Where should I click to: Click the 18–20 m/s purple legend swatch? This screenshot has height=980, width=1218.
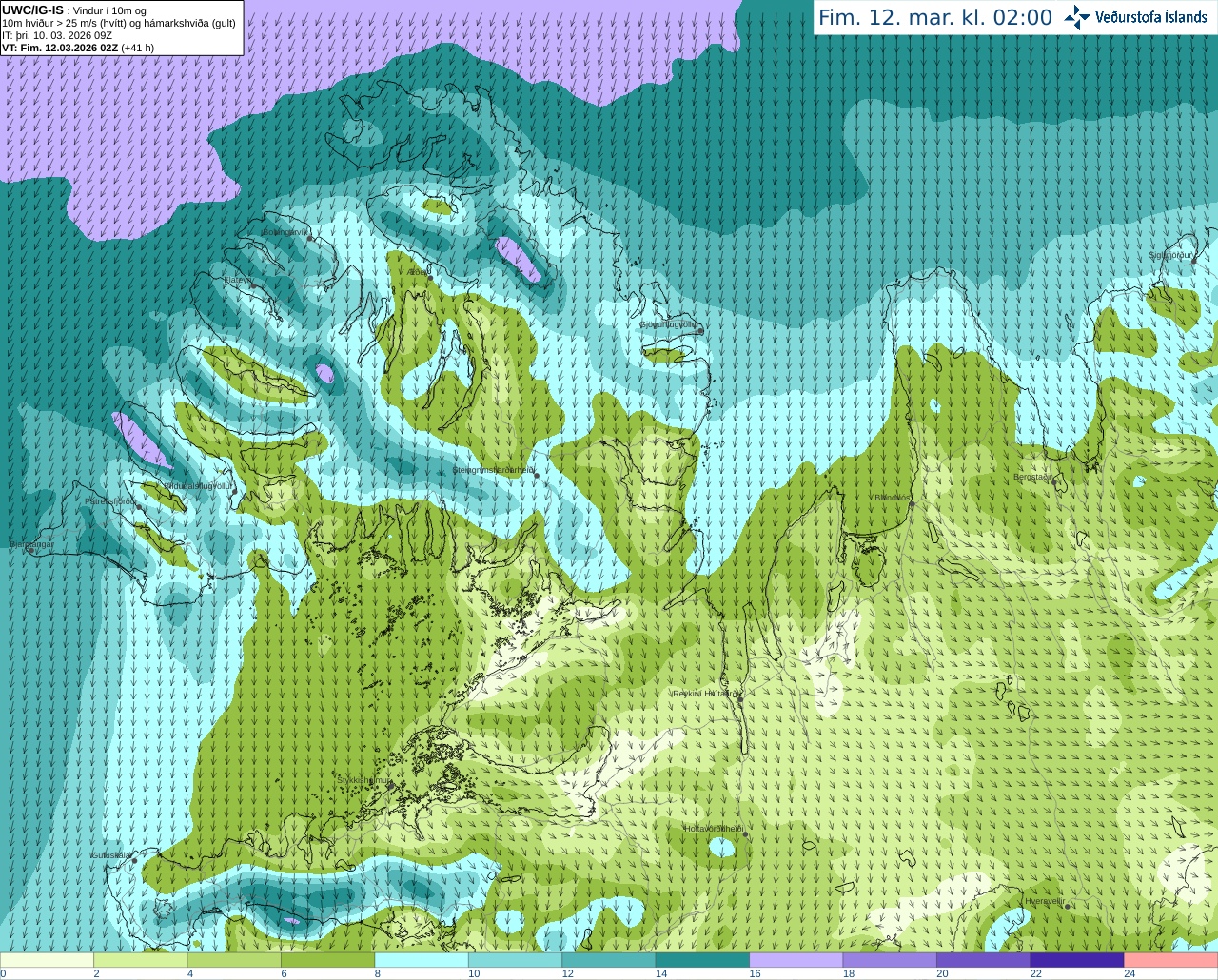(x=891, y=960)
